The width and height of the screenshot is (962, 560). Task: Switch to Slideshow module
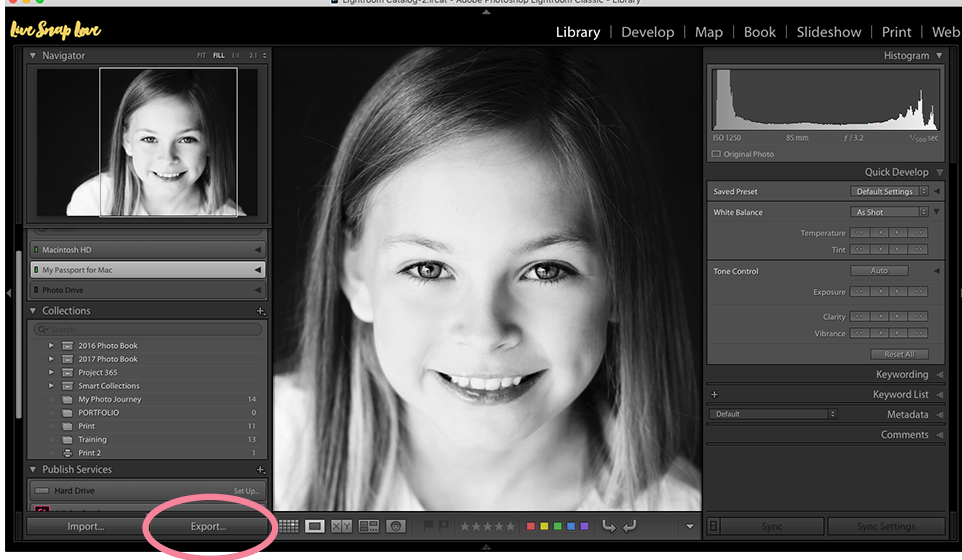pos(829,32)
